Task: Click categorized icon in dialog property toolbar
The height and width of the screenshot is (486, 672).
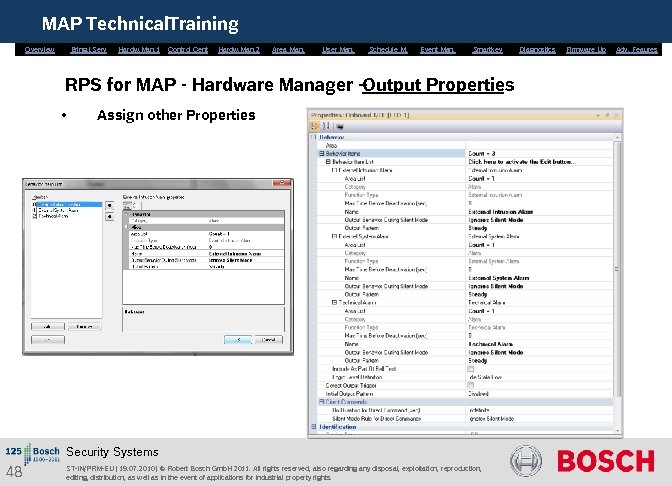Action: (127, 205)
